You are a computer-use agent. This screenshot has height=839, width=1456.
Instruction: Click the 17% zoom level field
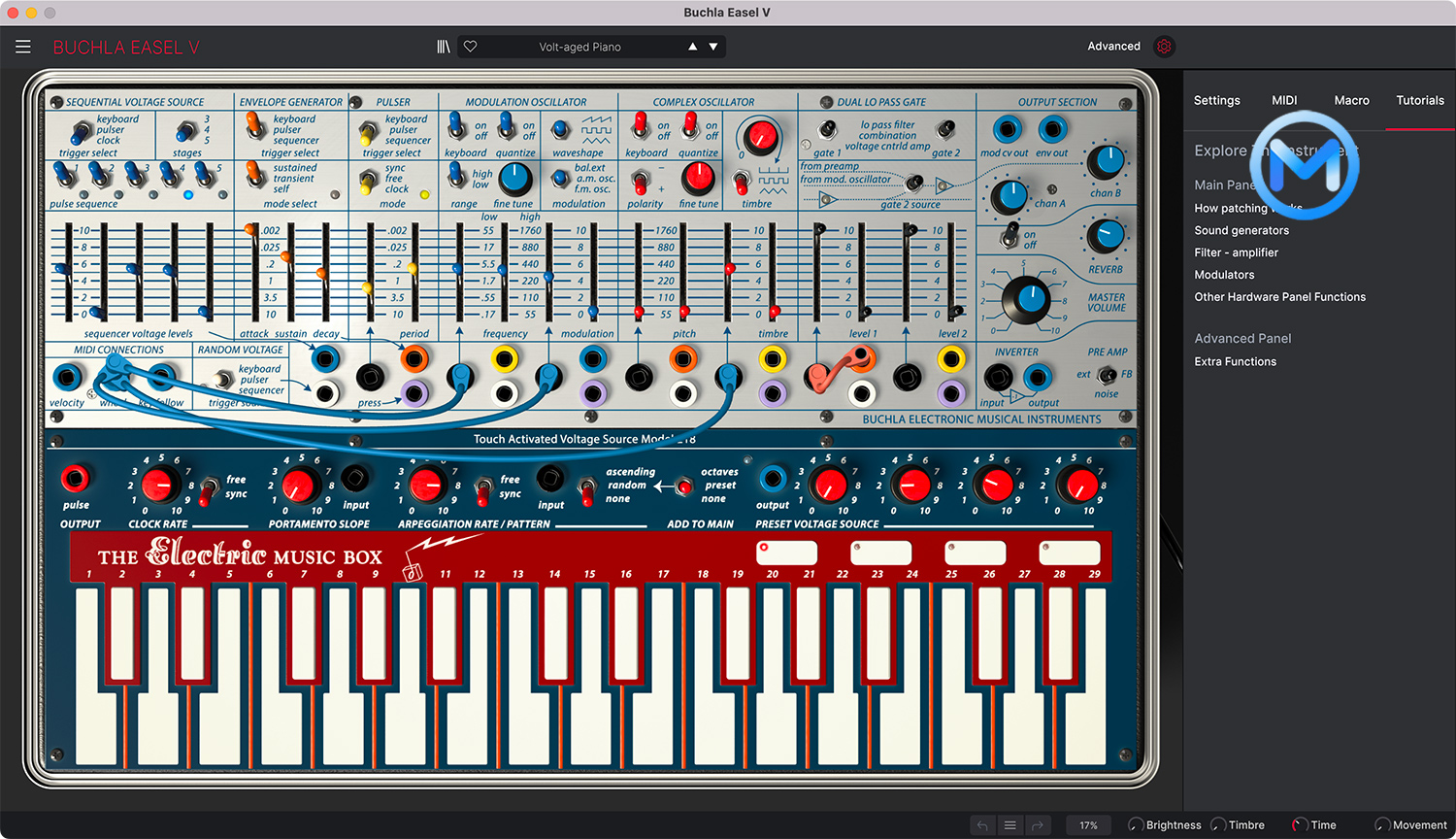(1087, 824)
